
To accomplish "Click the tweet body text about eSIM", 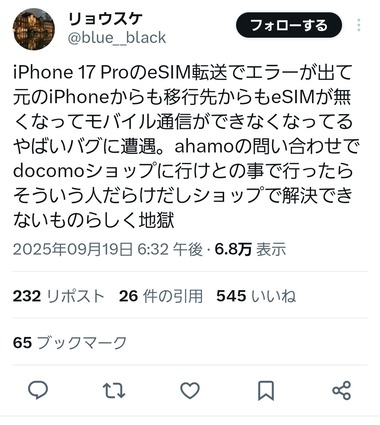I will point(186,146).
